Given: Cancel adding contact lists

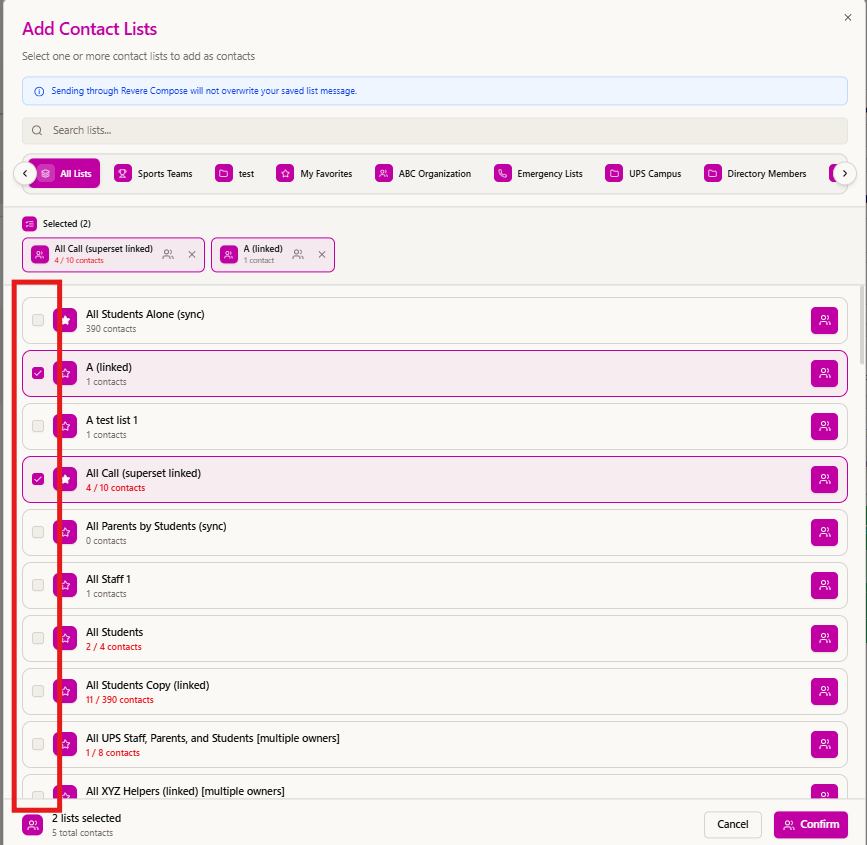Looking at the screenshot, I should (x=733, y=825).
